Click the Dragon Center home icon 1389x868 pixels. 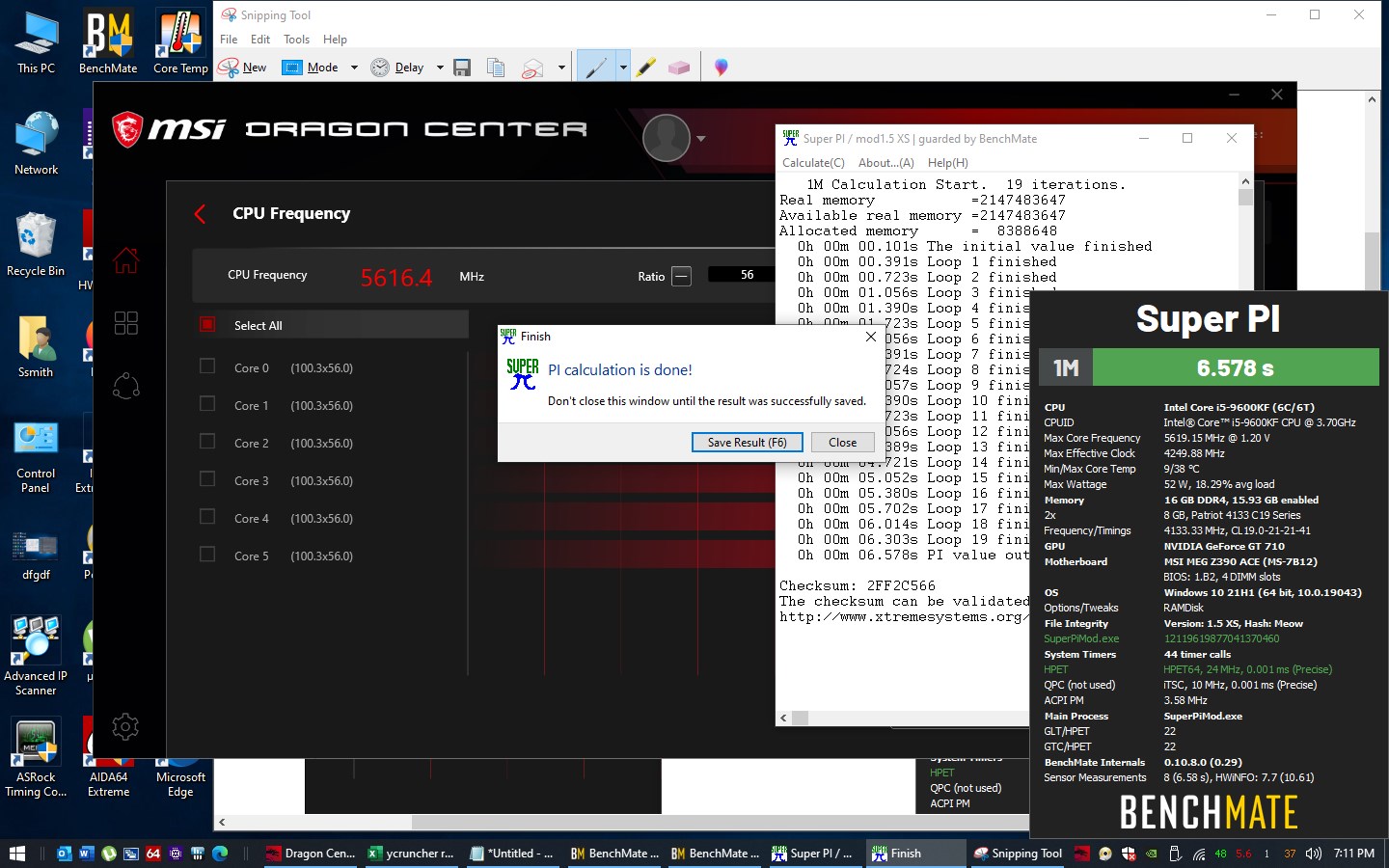(x=126, y=260)
